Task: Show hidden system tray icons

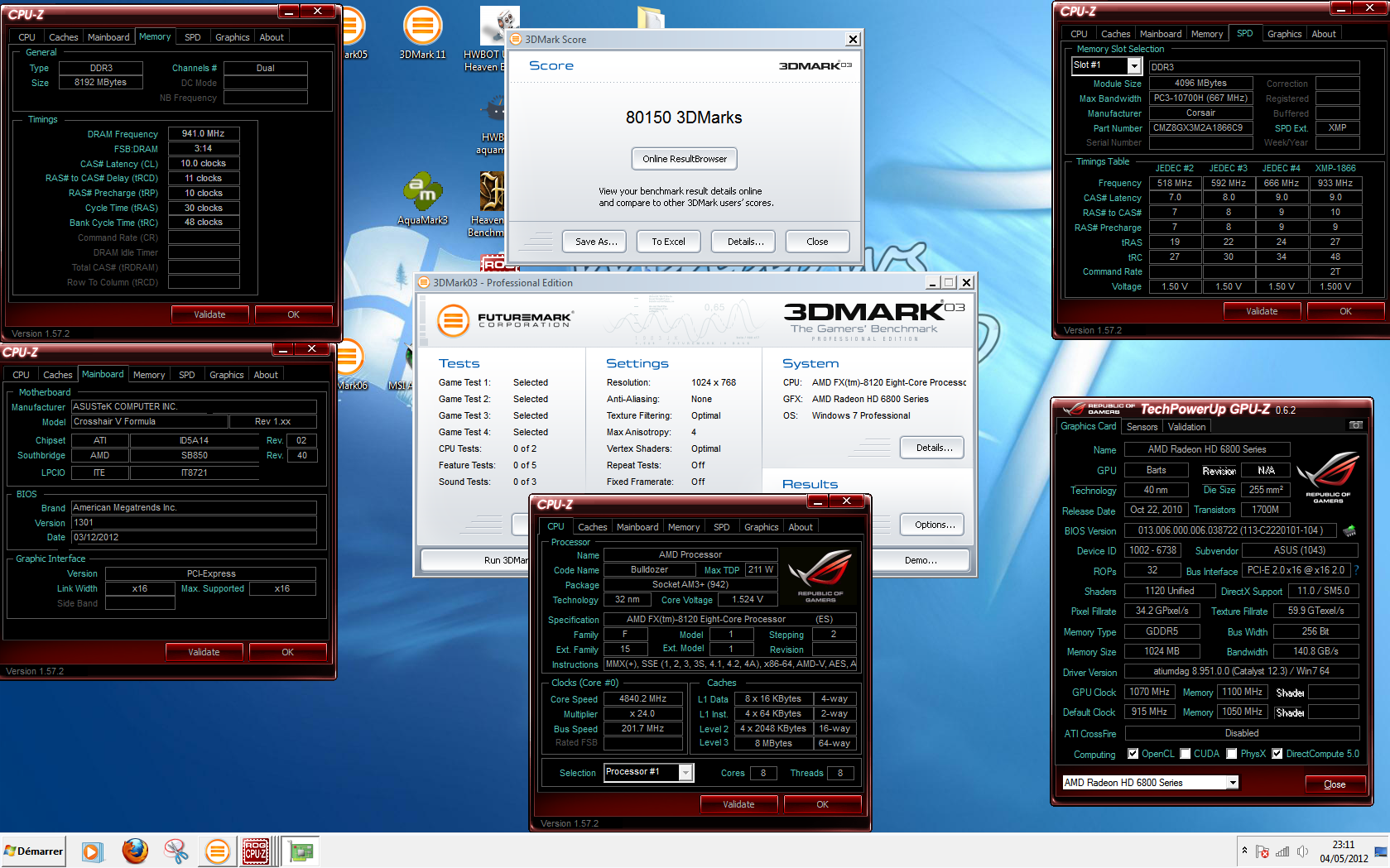Action: [1244, 851]
